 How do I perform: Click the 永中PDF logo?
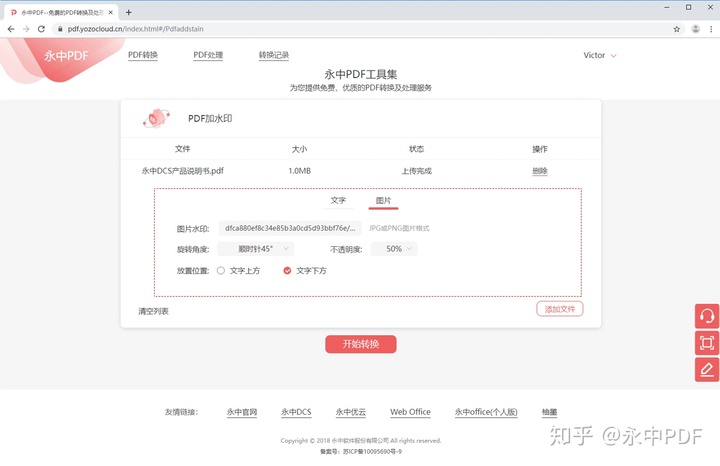[66, 56]
